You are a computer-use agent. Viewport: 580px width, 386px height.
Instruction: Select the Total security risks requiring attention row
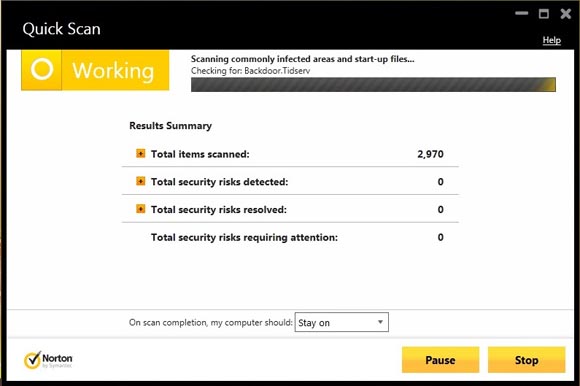pyautogui.click(x=290, y=237)
